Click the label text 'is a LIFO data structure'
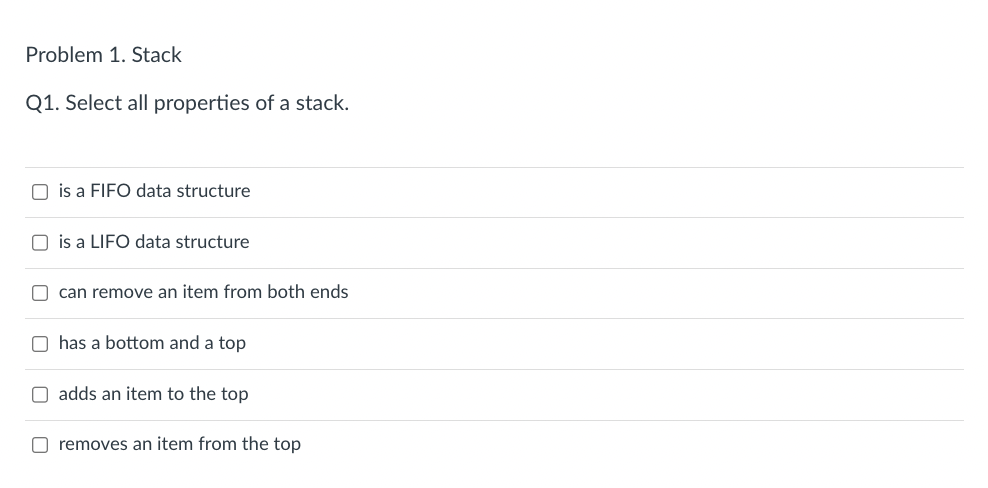The image size is (988, 488). coord(154,241)
